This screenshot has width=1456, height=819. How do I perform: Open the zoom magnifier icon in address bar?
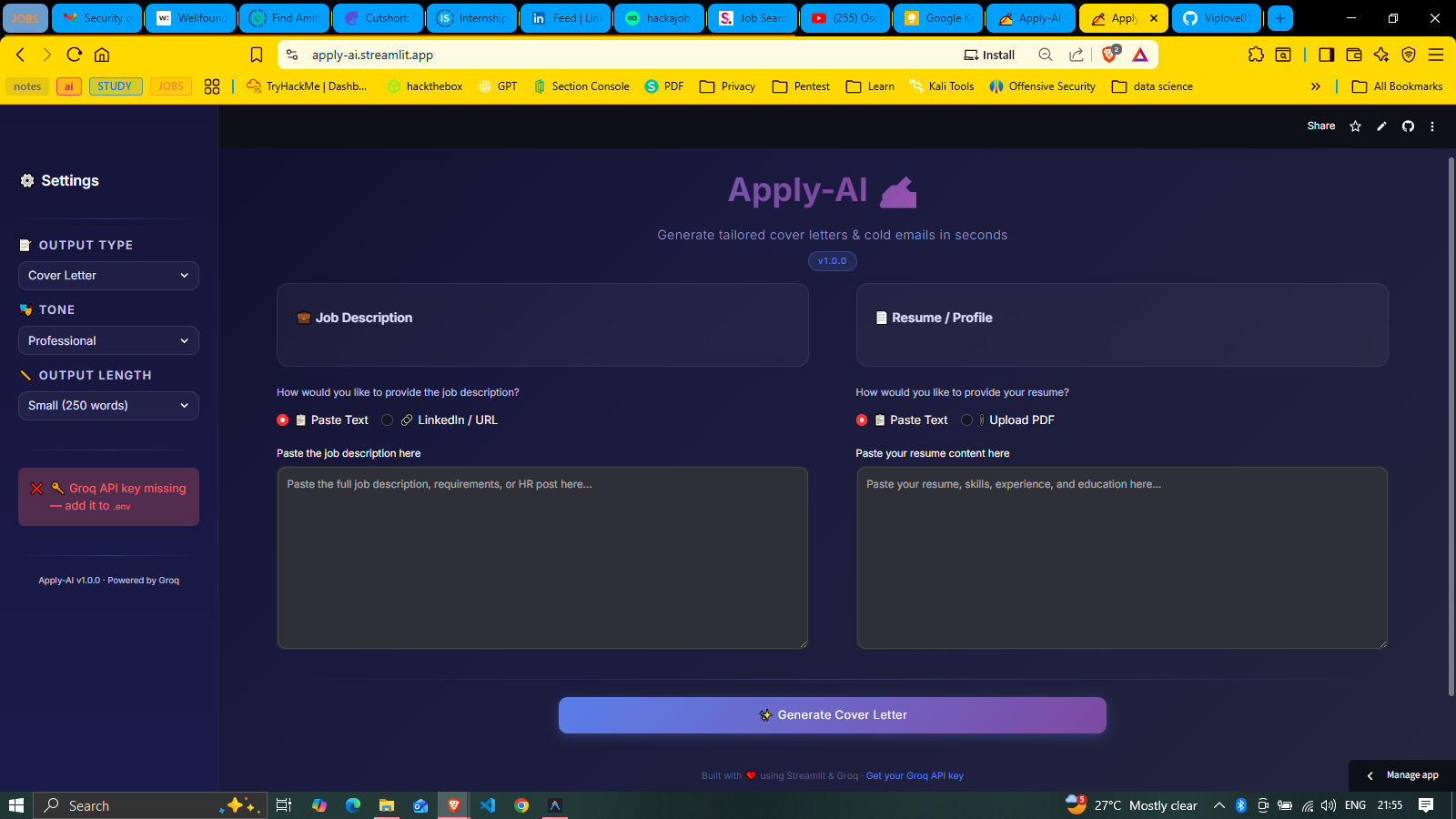click(x=1046, y=55)
